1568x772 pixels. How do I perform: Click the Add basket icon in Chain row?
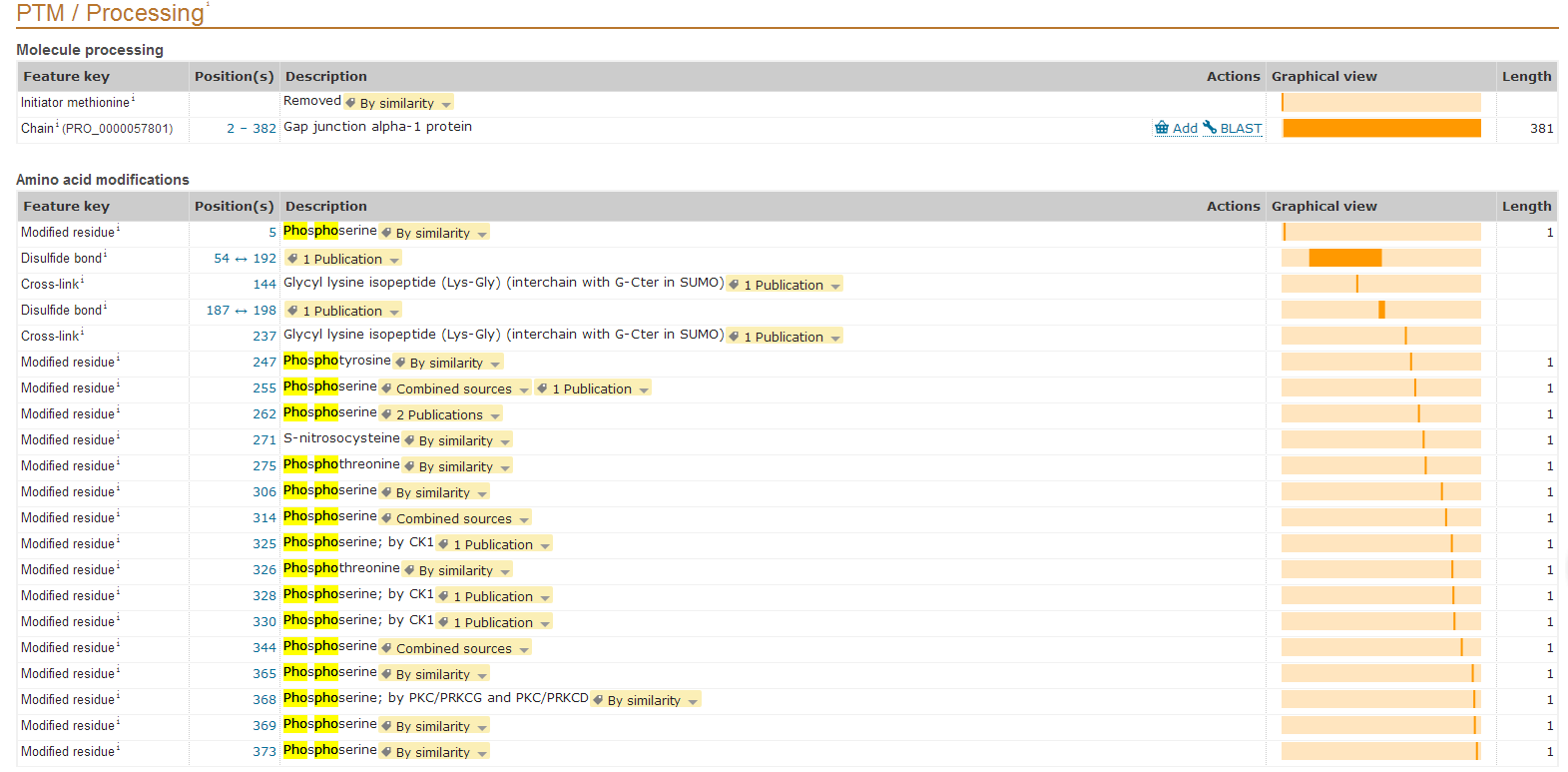click(x=1161, y=128)
